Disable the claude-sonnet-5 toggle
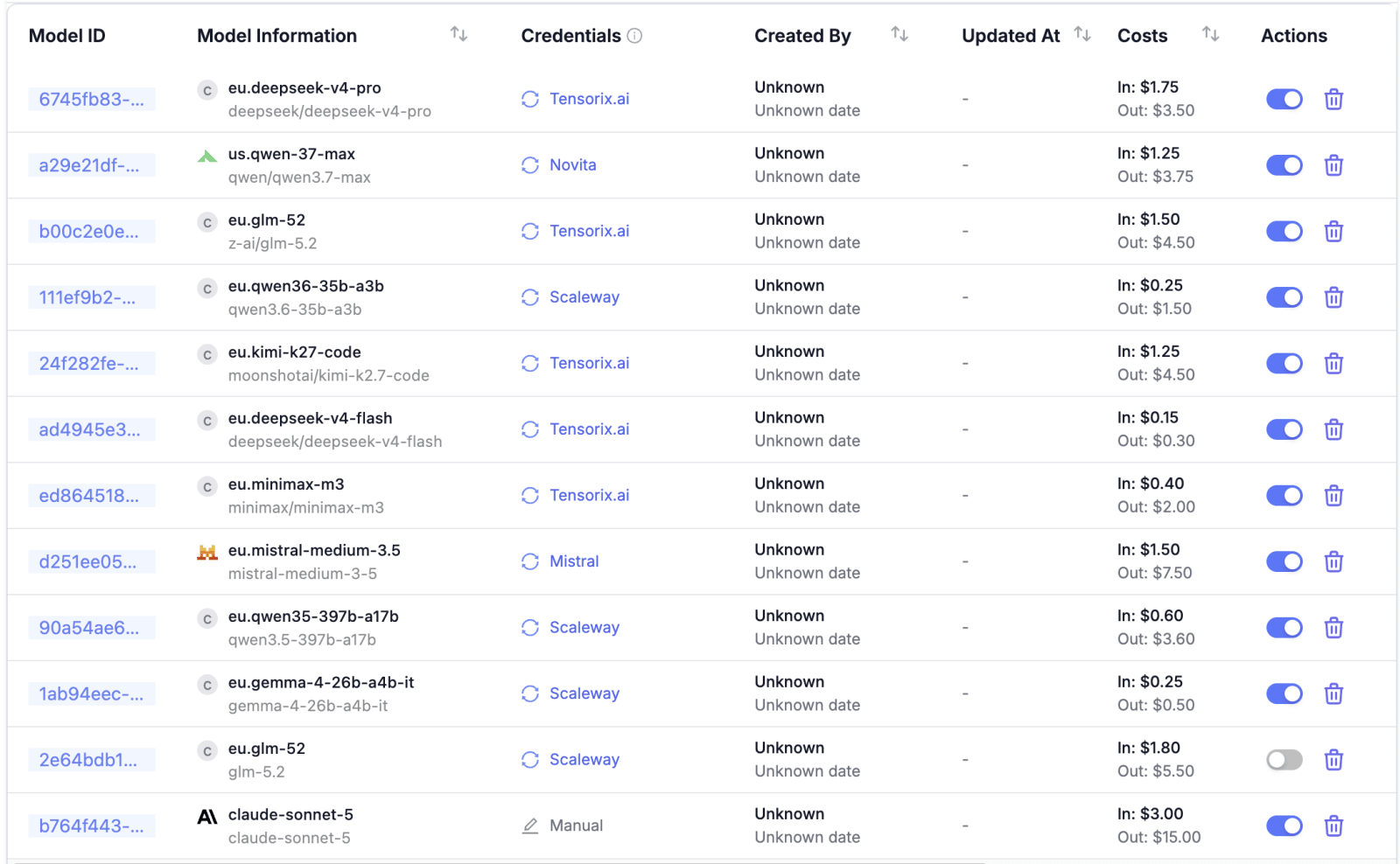 point(1284,826)
